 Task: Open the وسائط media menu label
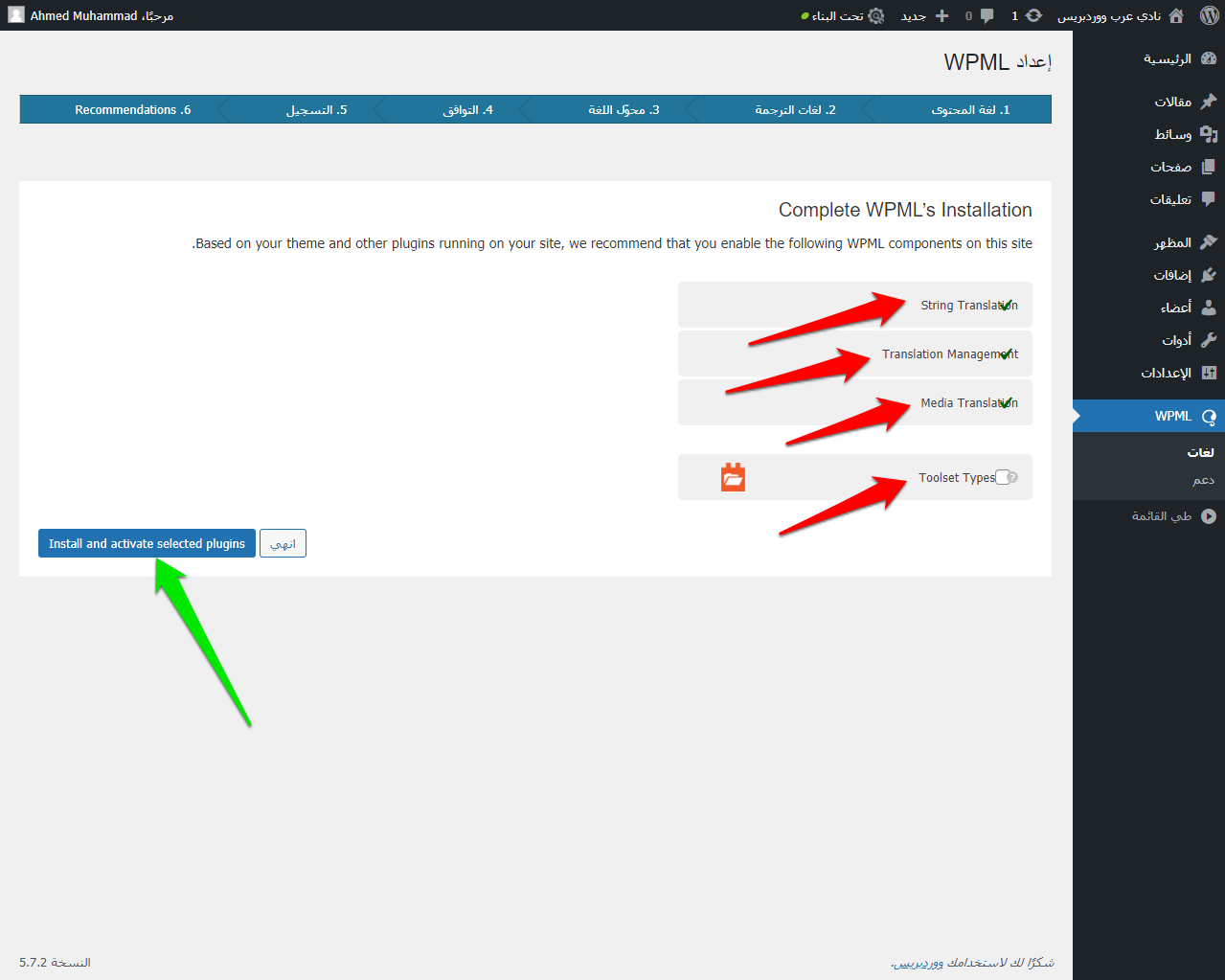(1172, 134)
